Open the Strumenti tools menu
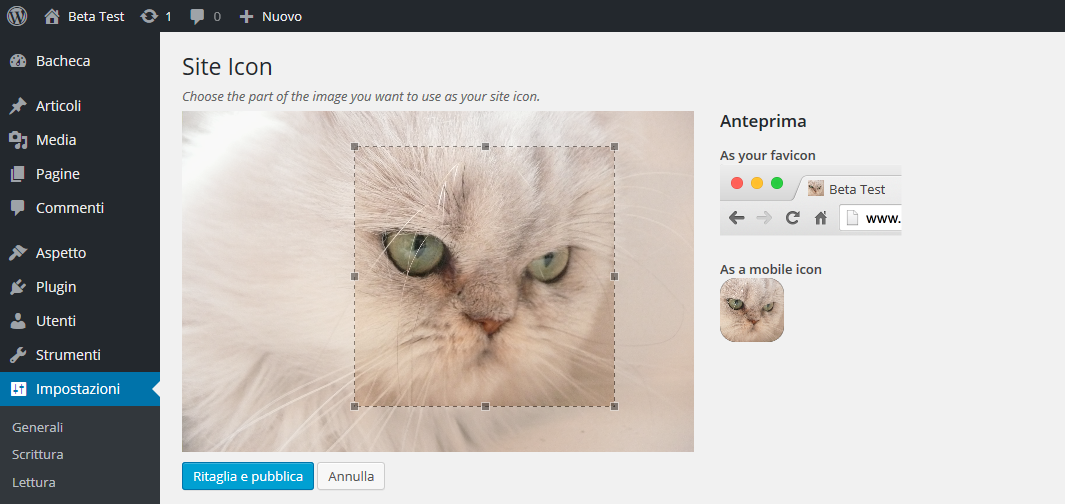Image resolution: width=1065 pixels, height=504 pixels. point(68,355)
